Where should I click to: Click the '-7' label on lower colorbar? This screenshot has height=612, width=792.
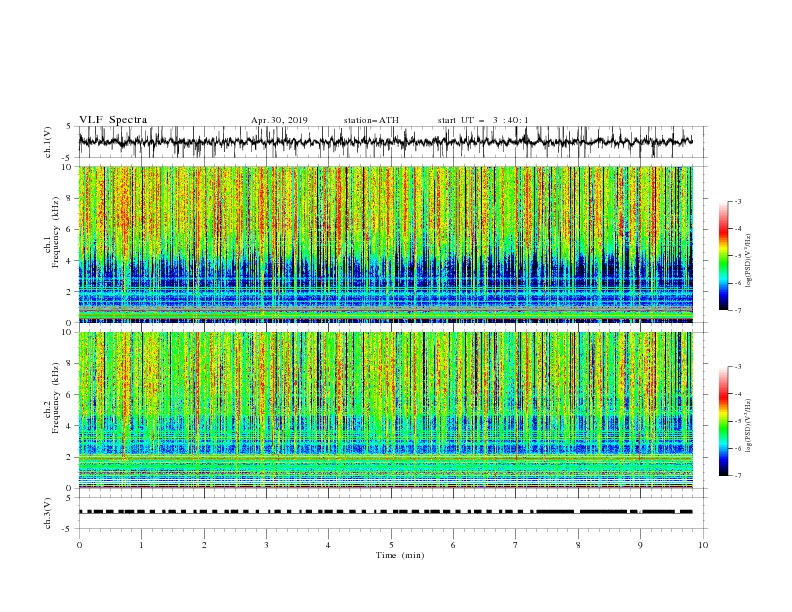click(x=737, y=476)
